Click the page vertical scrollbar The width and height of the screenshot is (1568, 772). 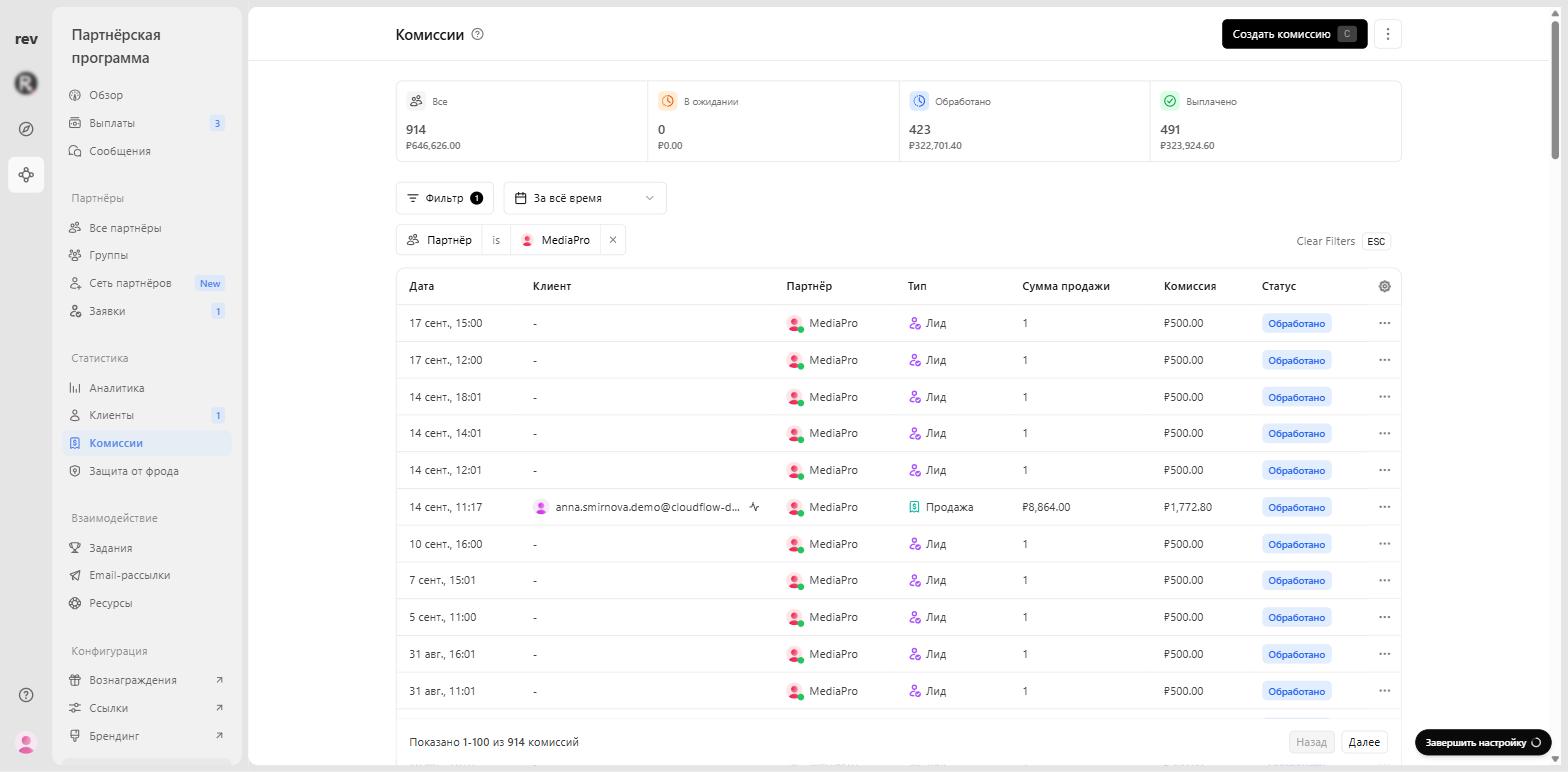1555,90
